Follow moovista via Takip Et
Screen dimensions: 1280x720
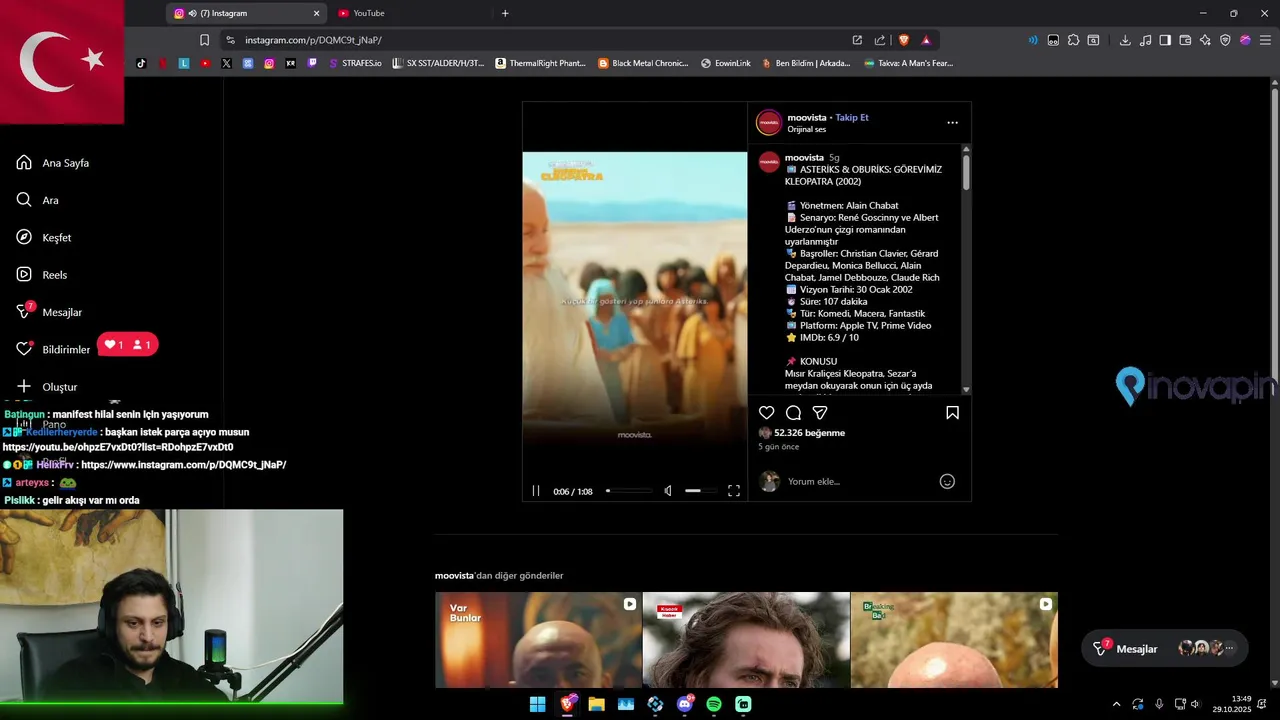coord(852,117)
